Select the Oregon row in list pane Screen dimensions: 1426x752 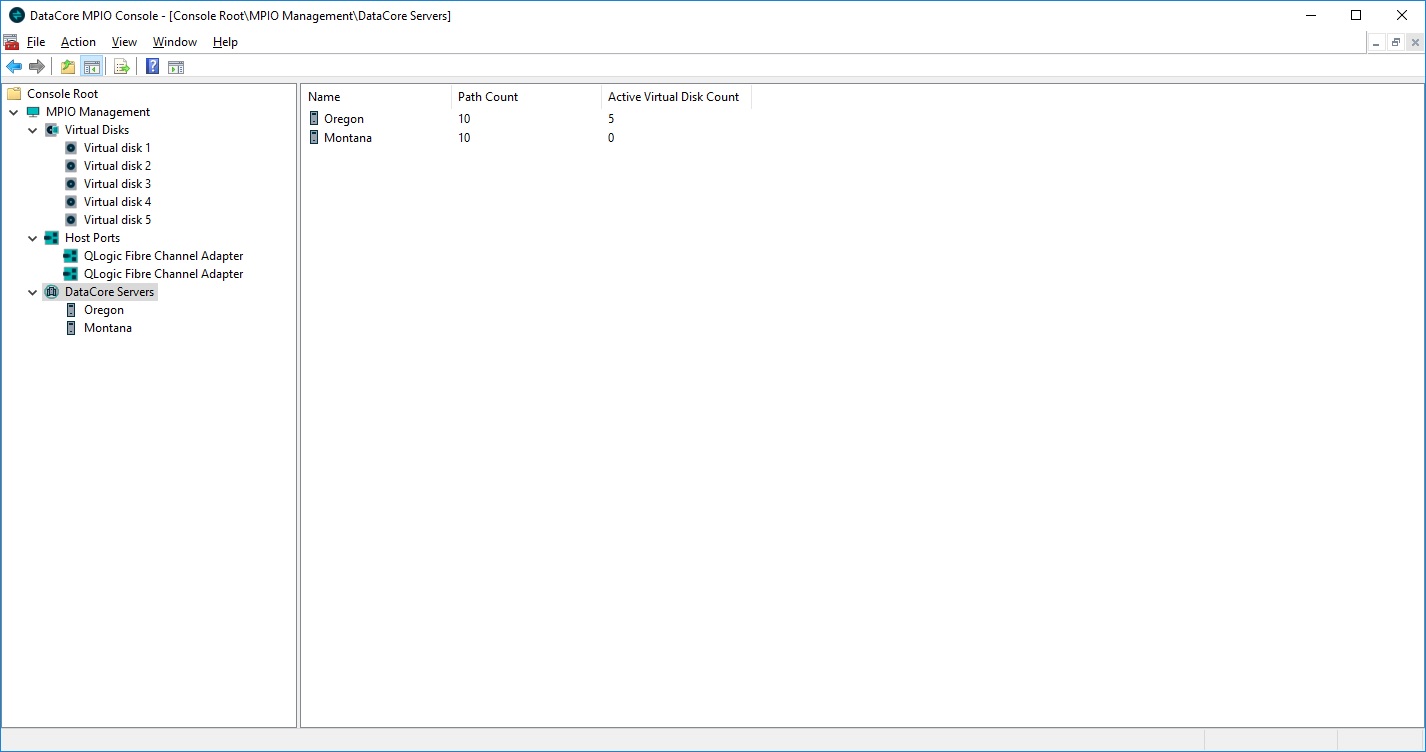pos(343,119)
